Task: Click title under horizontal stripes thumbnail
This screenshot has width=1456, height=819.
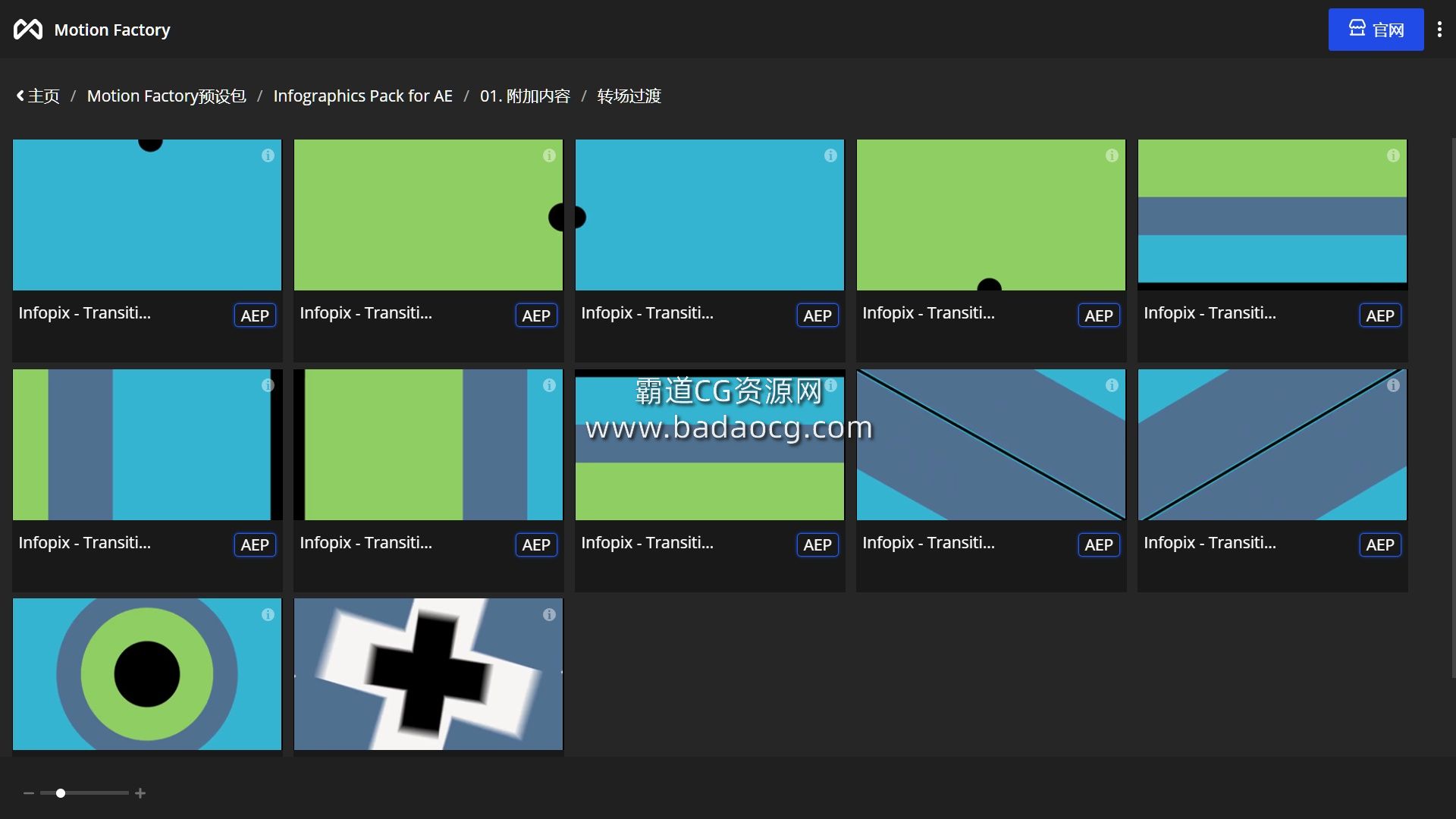Action: pyautogui.click(x=1210, y=312)
